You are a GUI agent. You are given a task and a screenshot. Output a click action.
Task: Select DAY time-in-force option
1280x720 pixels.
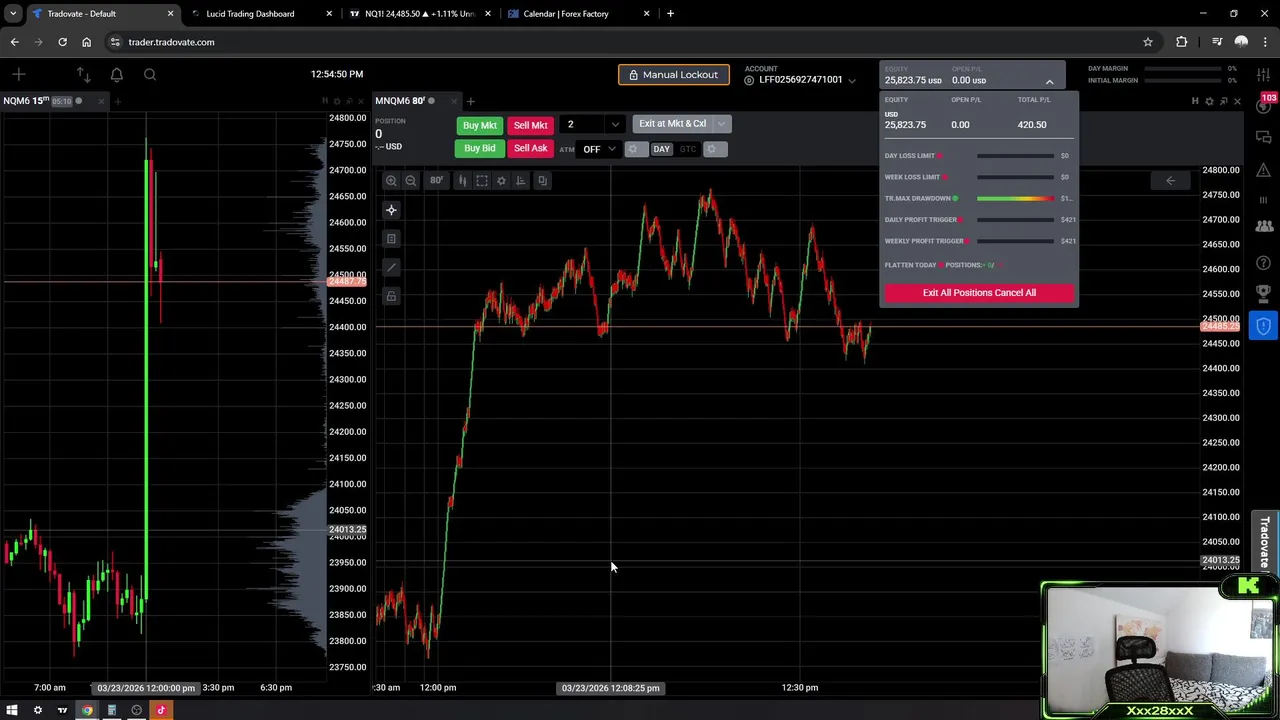661,149
